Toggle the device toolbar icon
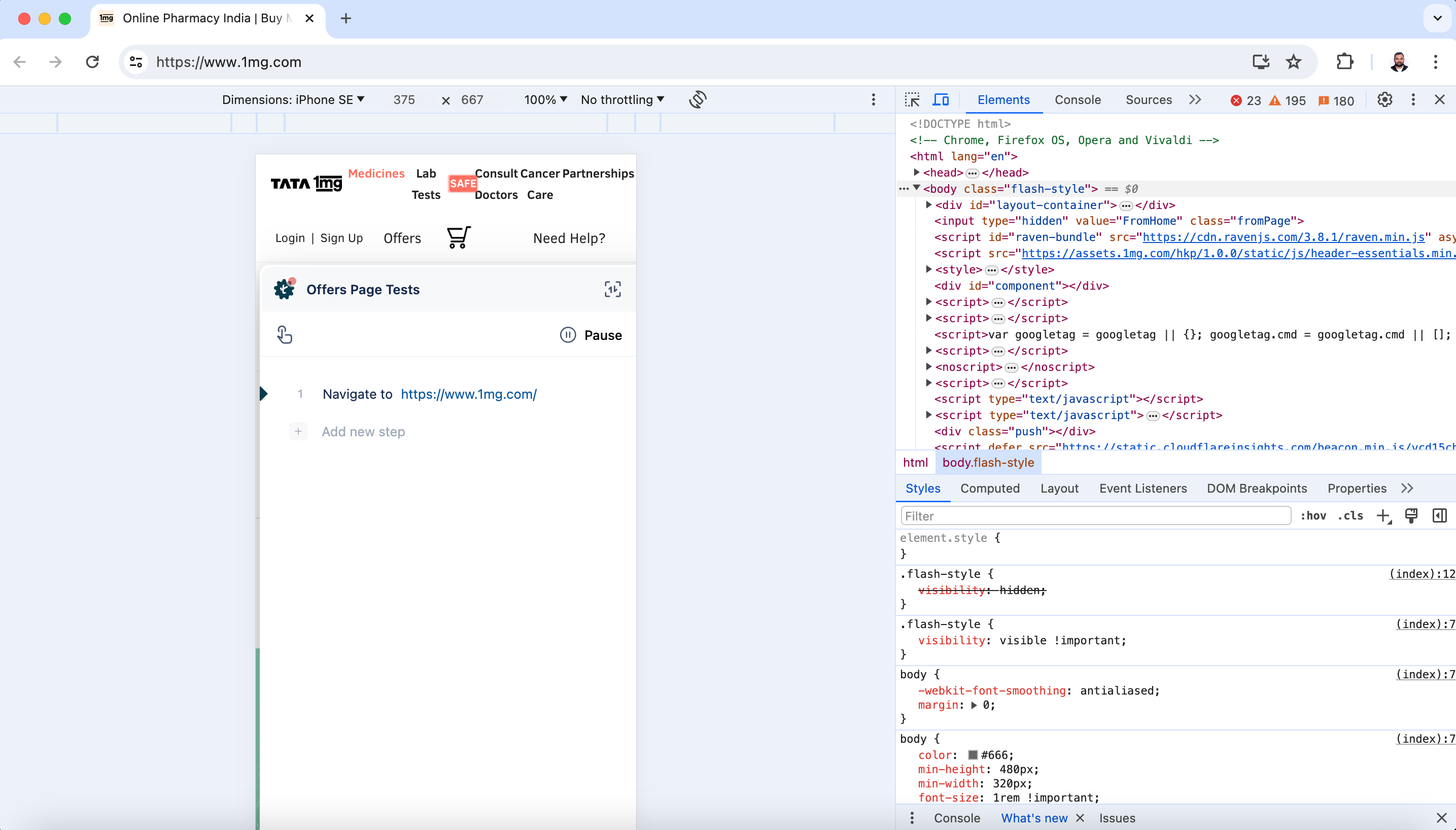This screenshot has height=830, width=1456. point(940,100)
